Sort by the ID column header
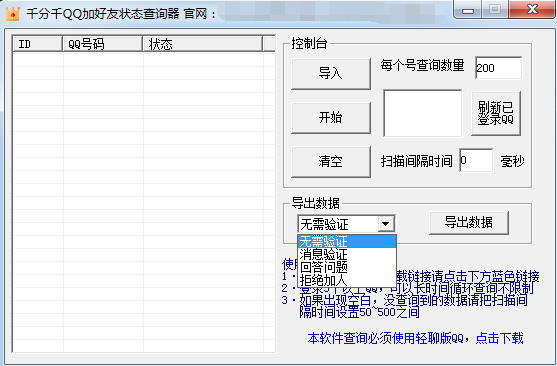Image resolution: width=557 pixels, height=366 pixels. click(x=38, y=44)
